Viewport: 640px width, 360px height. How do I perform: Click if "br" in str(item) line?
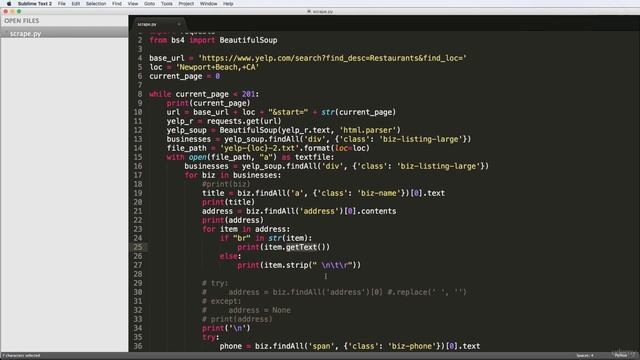pos(266,238)
